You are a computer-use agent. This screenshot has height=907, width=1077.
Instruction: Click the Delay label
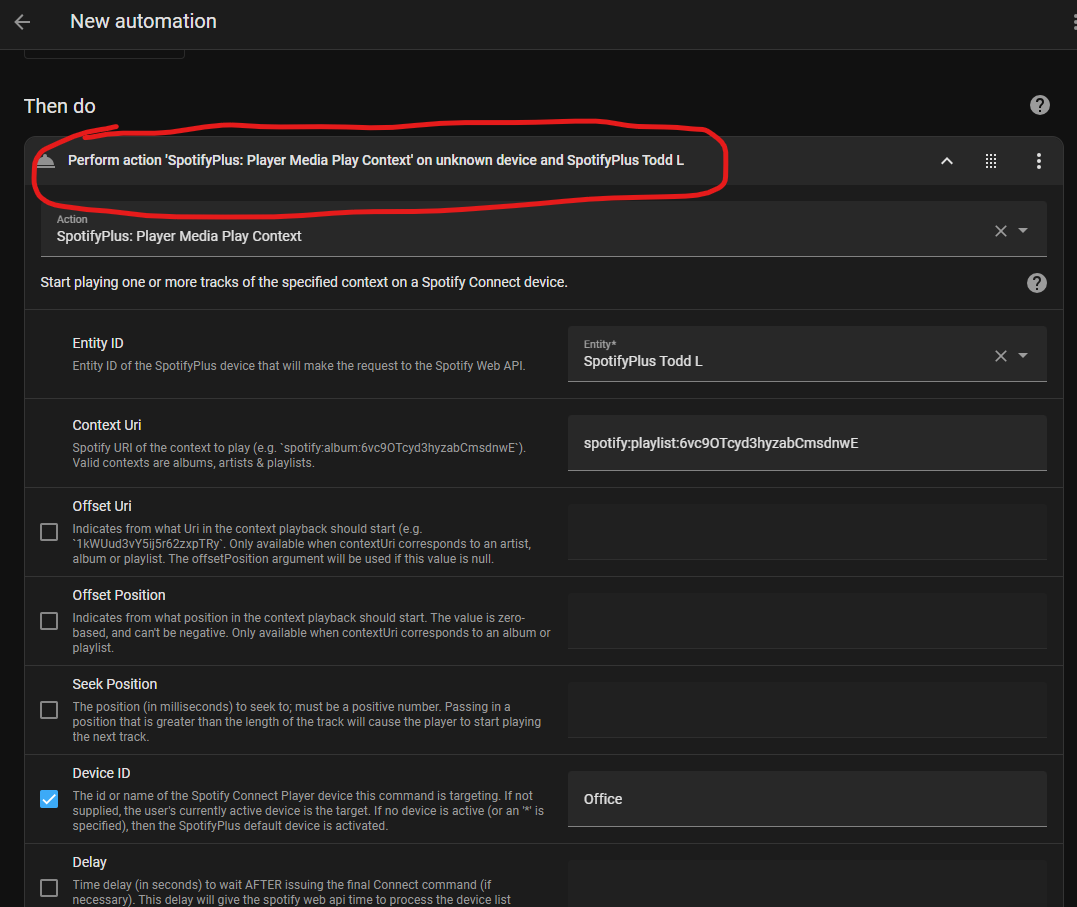(x=89, y=862)
